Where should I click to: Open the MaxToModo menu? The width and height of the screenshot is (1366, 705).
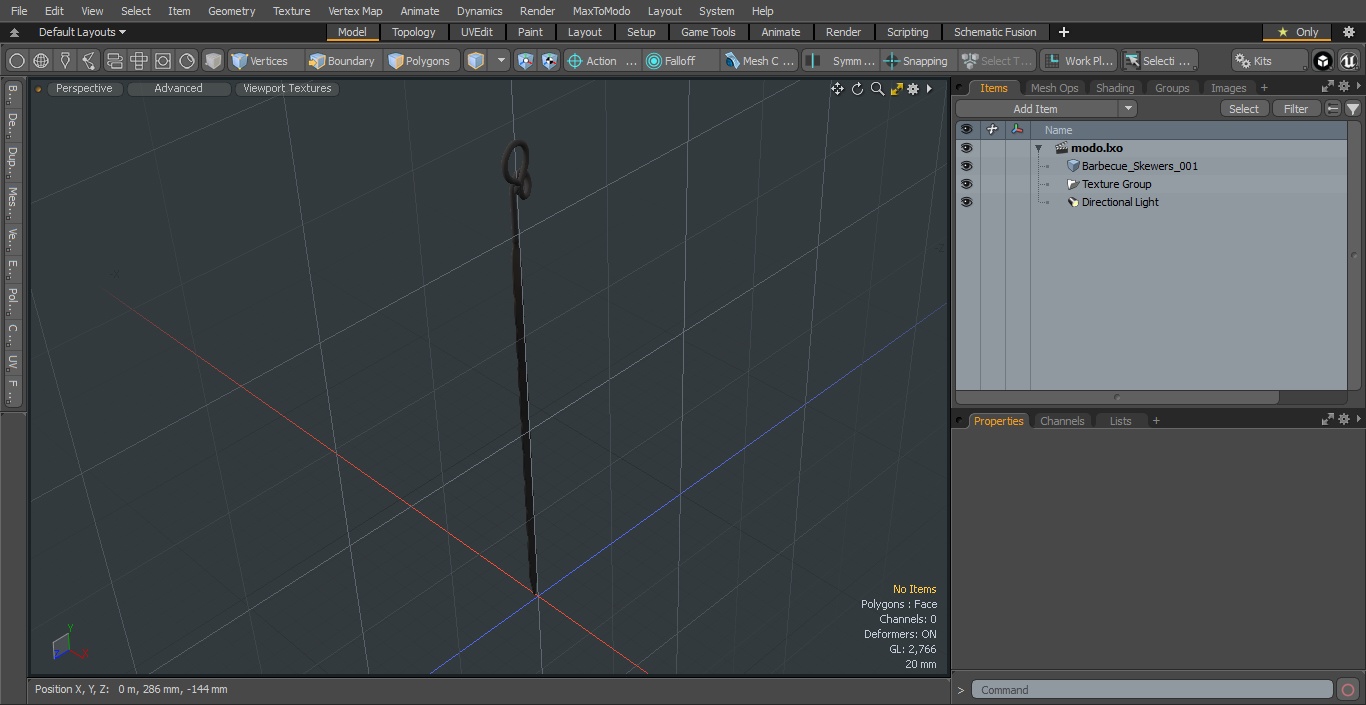tap(601, 11)
